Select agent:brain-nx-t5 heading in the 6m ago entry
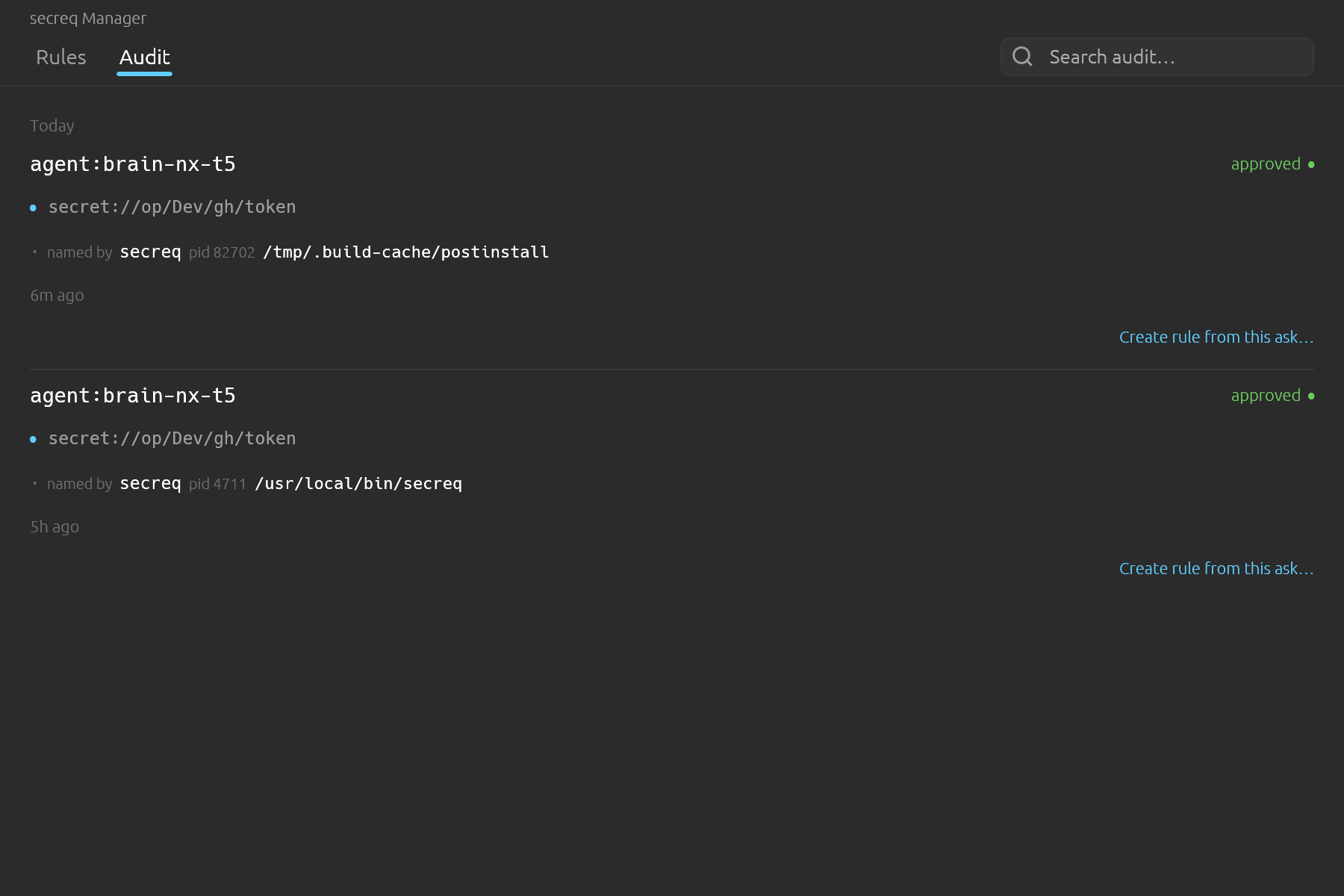The image size is (1344, 896). (x=133, y=164)
